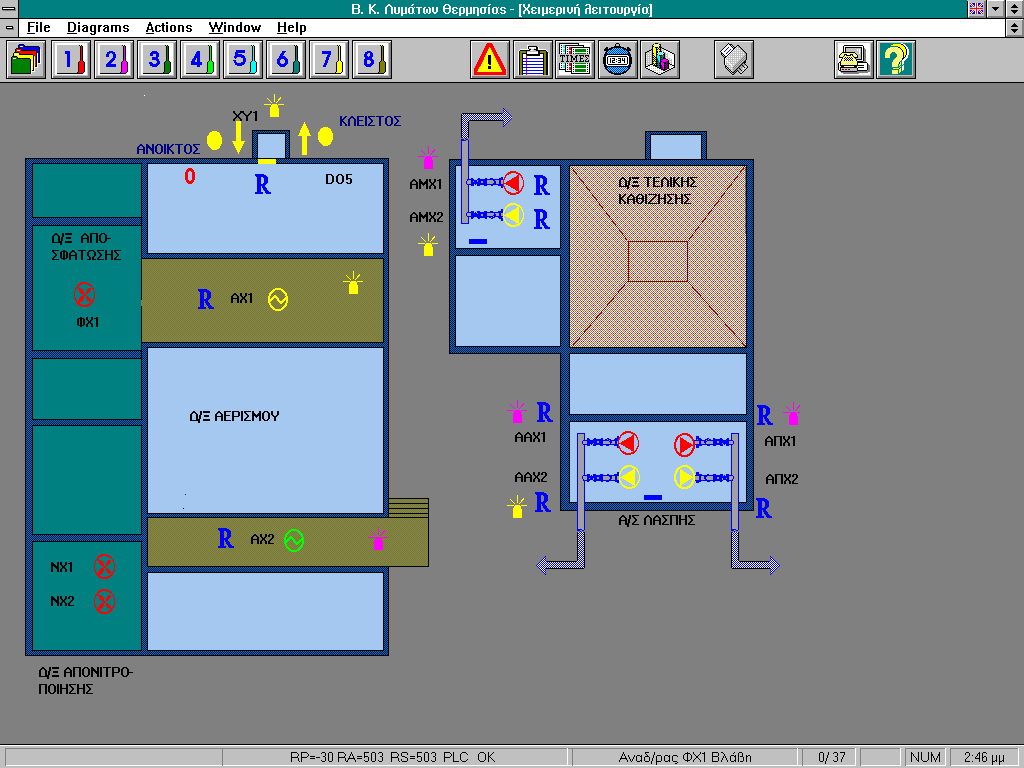Open the Diagrams menu

[x=98, y=27]
